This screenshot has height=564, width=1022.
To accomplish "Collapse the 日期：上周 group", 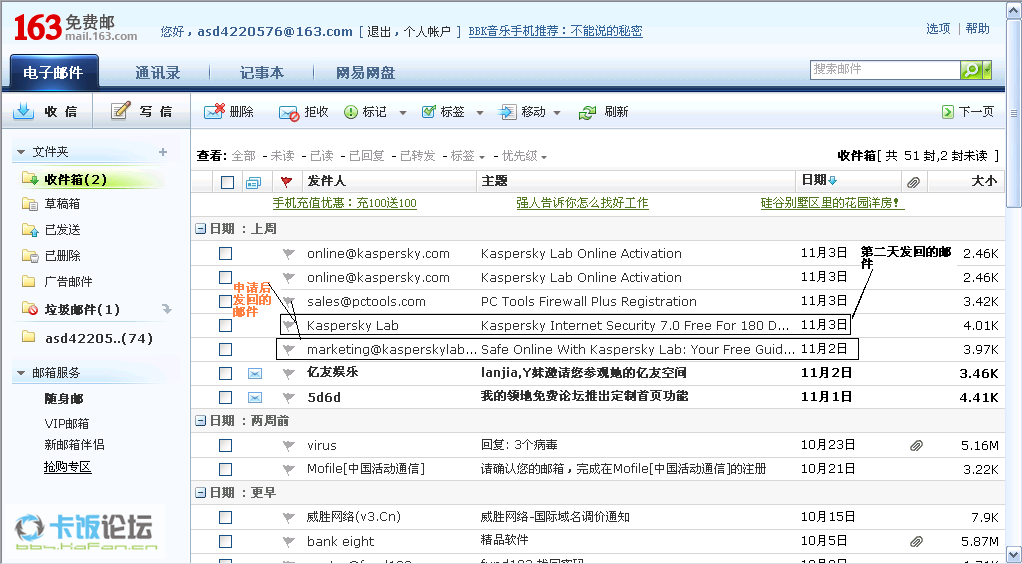I will tap(201, 229).
